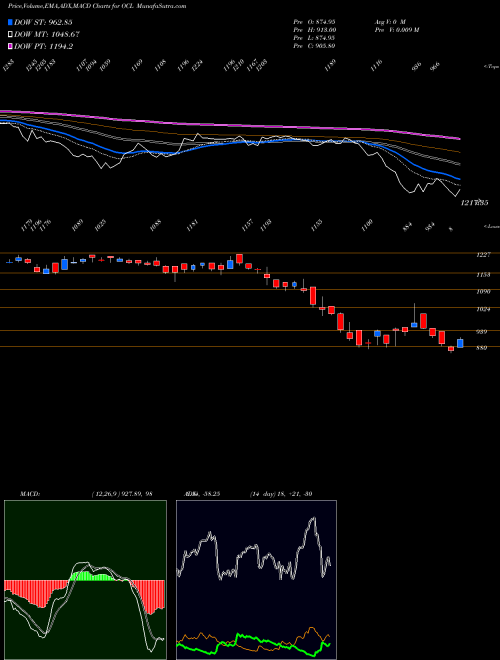Click the 'Pre O: 874.95' open value
Screen dimensions: 500x660
point(314,21)
